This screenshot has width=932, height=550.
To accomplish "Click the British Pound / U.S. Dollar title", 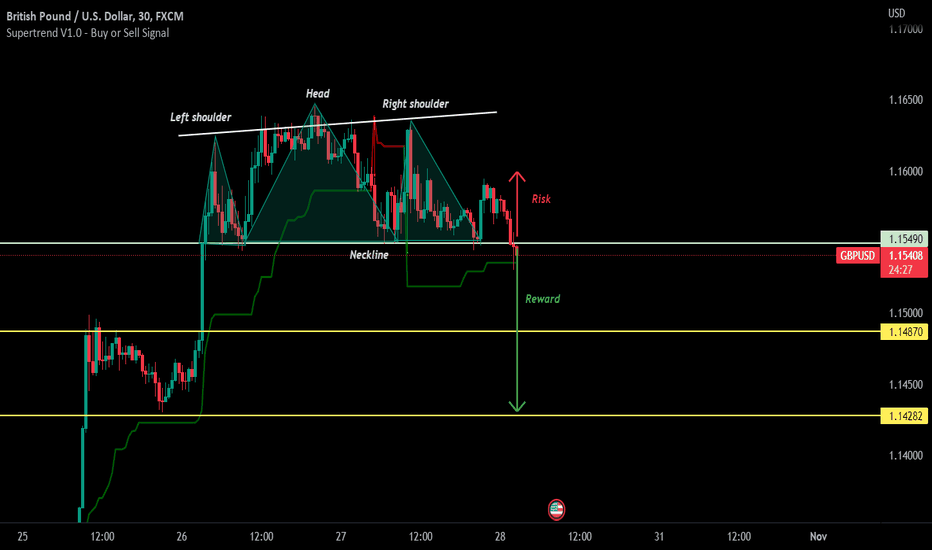I will pyautogui.click(x=95, y=16).
